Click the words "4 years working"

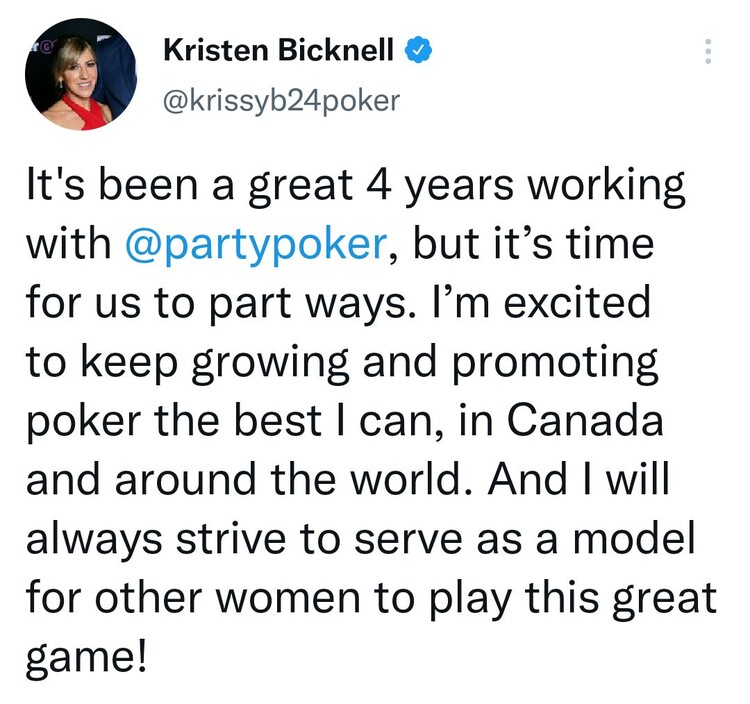click(x=525, y=187)
